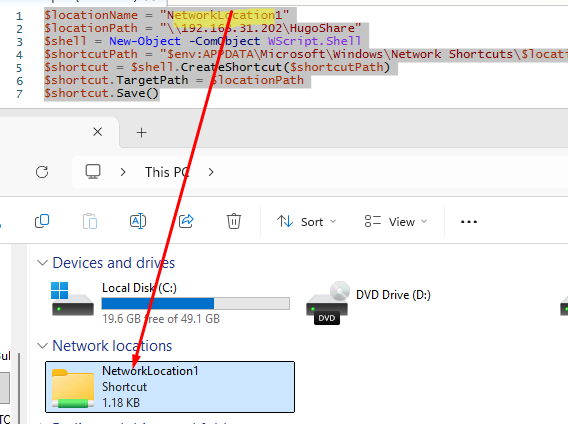Image resolution: width=568 pixels, height=424 pixels.
Task: Collapse the Devices and drives group
Action: (42, 263)
